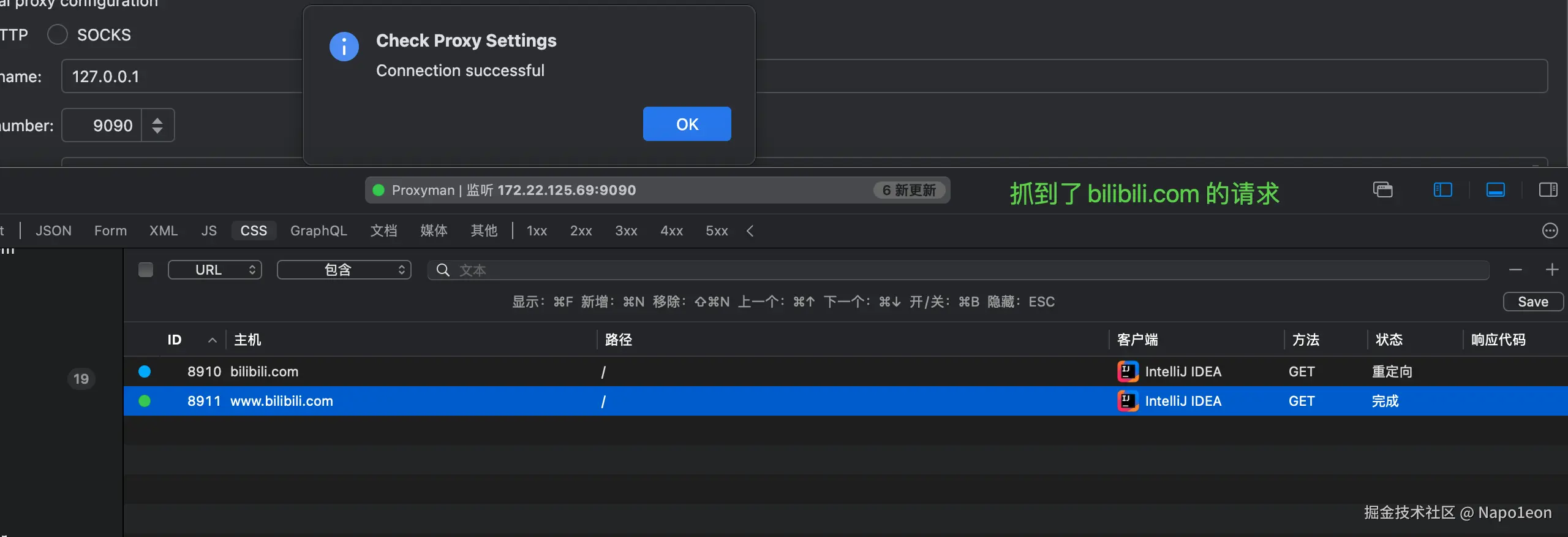Click the GET method cell of bilibili.com row
Screen dimensions: 1568x537
pos(1302,371)
